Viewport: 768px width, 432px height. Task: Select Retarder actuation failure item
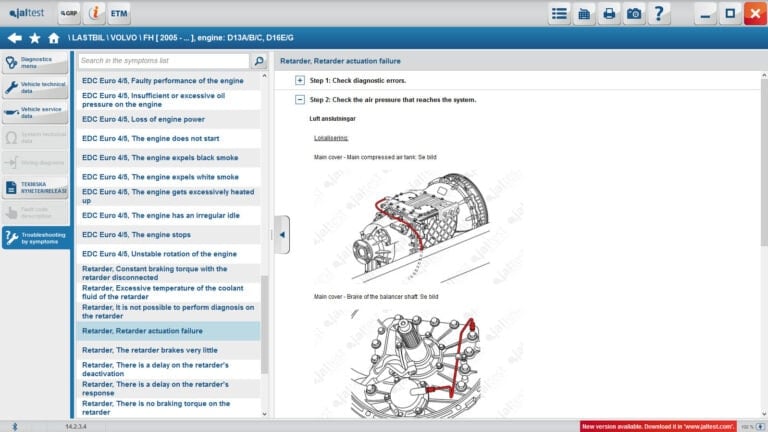[x=168, y=331]
